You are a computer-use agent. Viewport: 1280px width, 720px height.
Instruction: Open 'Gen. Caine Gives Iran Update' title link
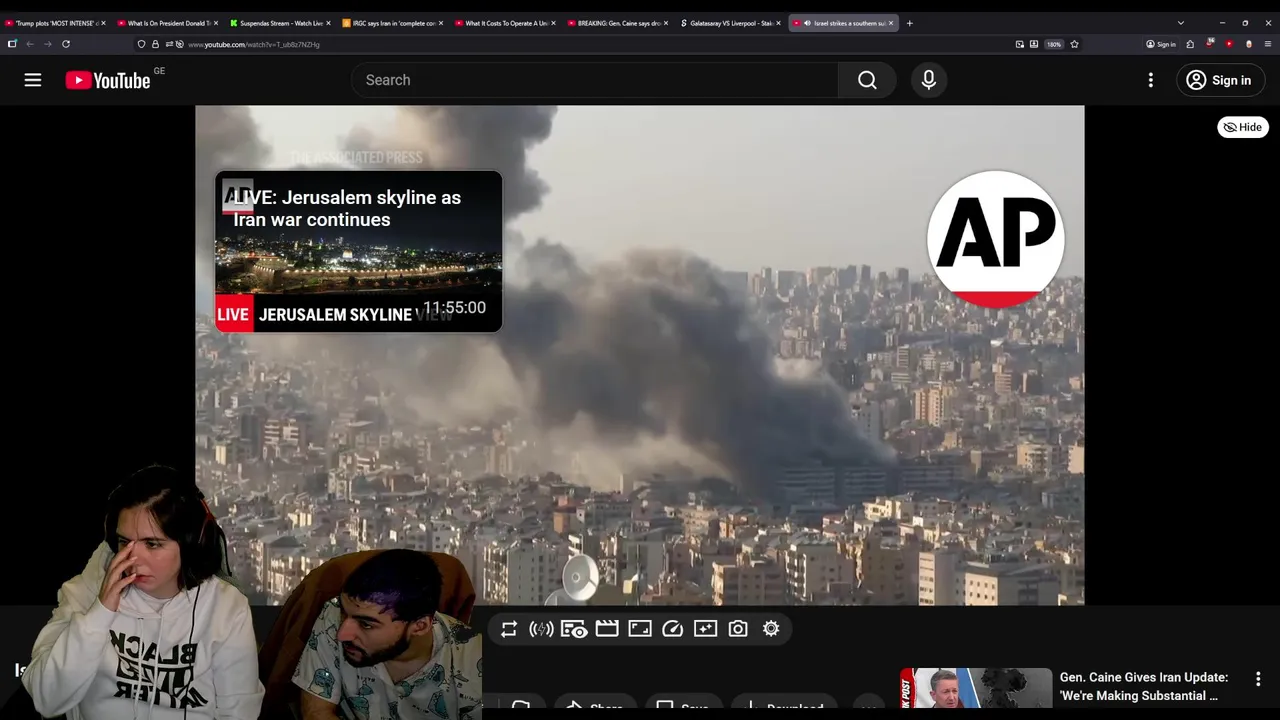point(1144,686)
